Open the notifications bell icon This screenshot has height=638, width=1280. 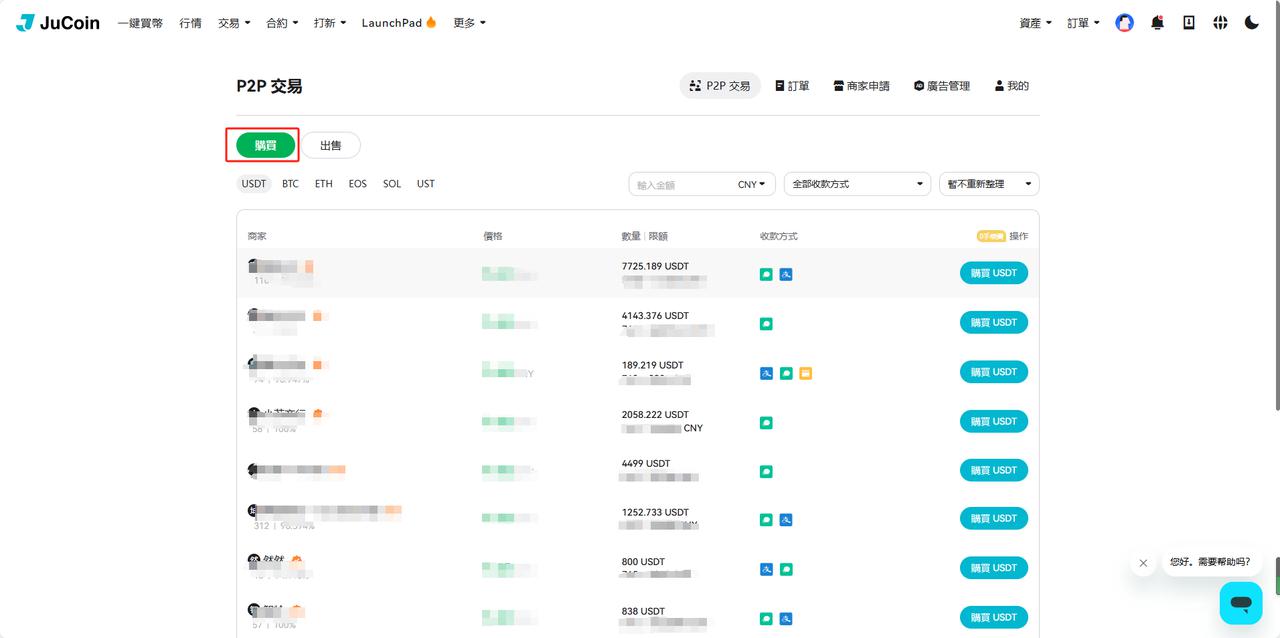point(1157,22)
